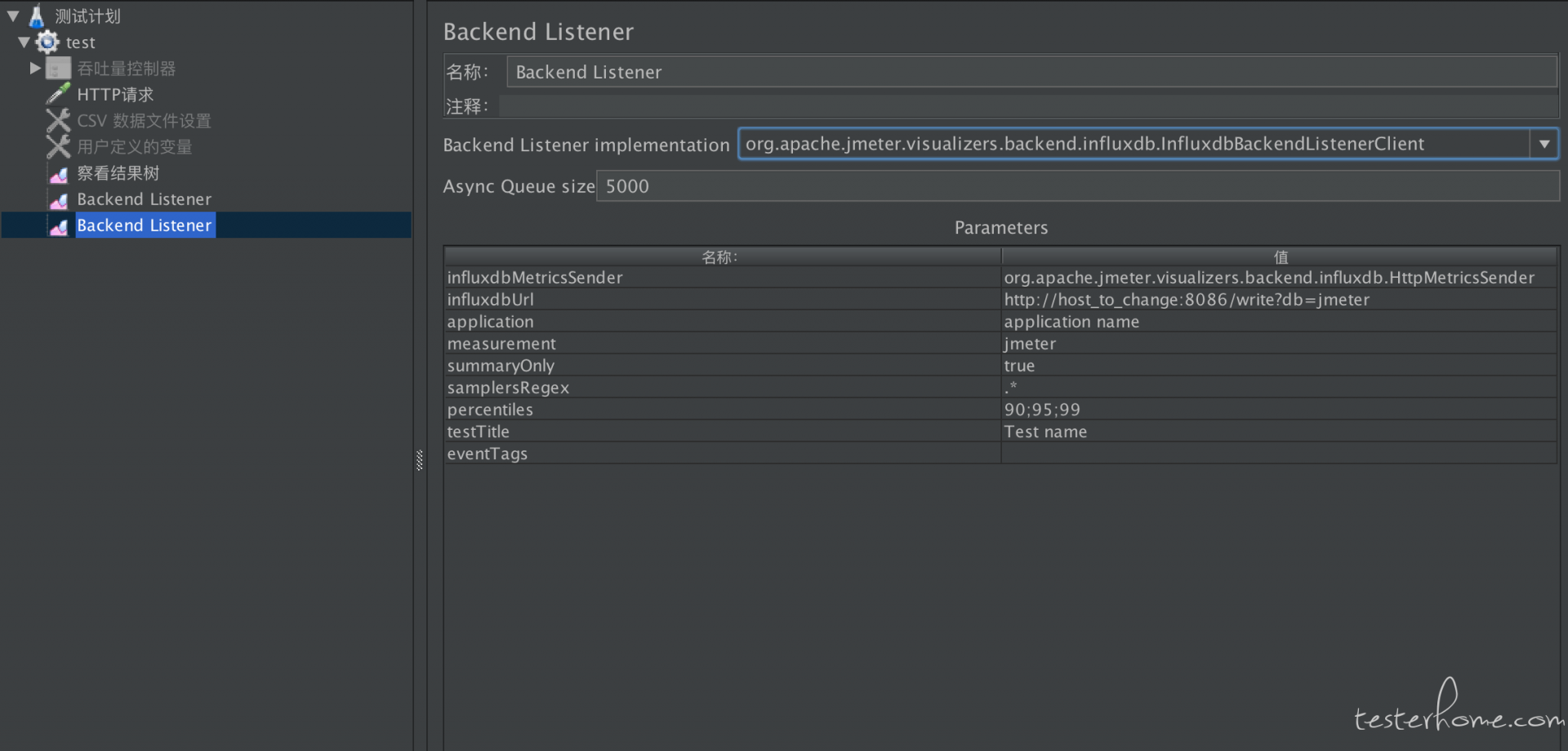The height and width of the screenshot is (751, 1568).
Task: Click the CSV 数据文件设置 config icon
Action: click(x=58, y=121)
